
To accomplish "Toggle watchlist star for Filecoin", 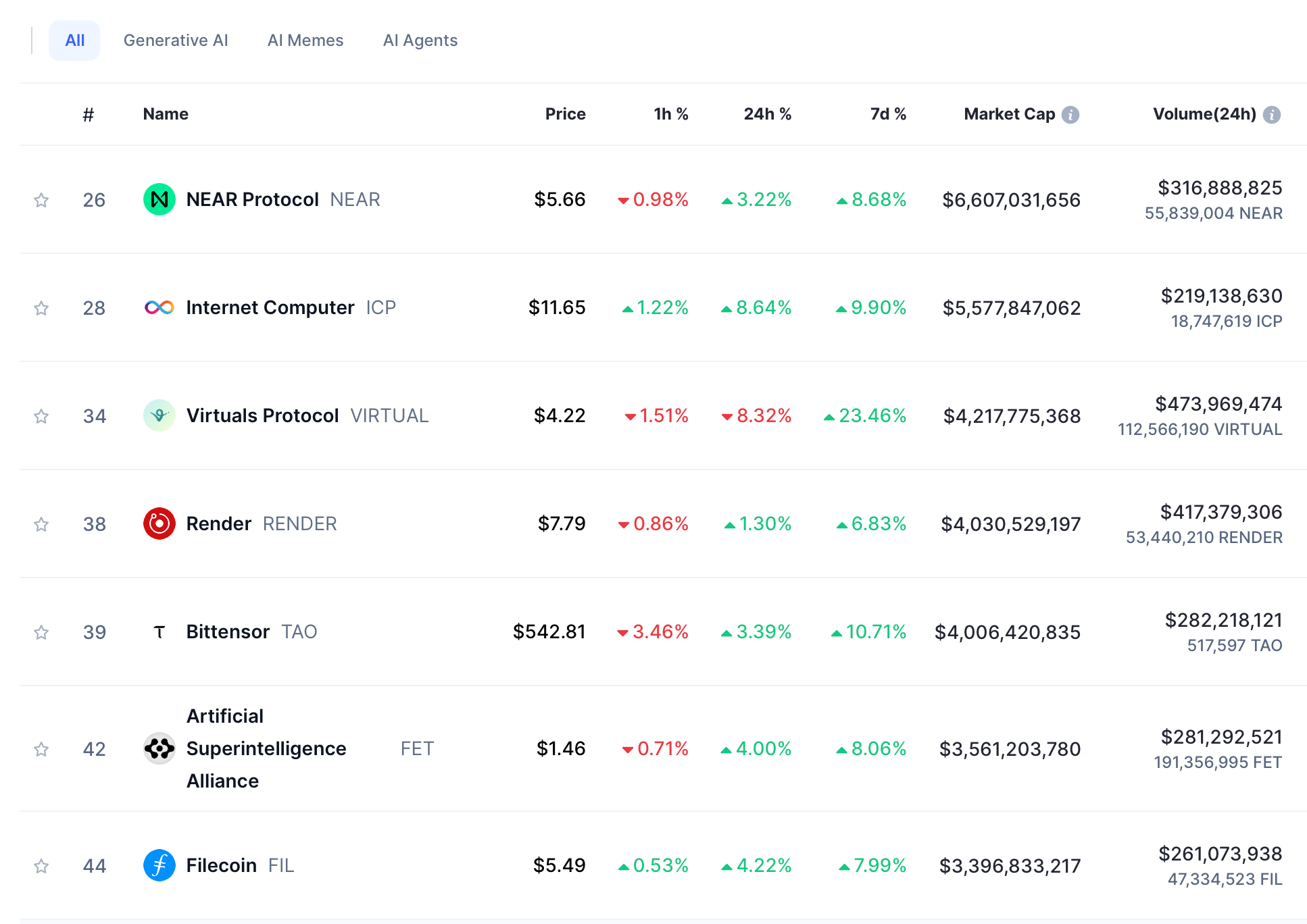I will click(41, 865).
